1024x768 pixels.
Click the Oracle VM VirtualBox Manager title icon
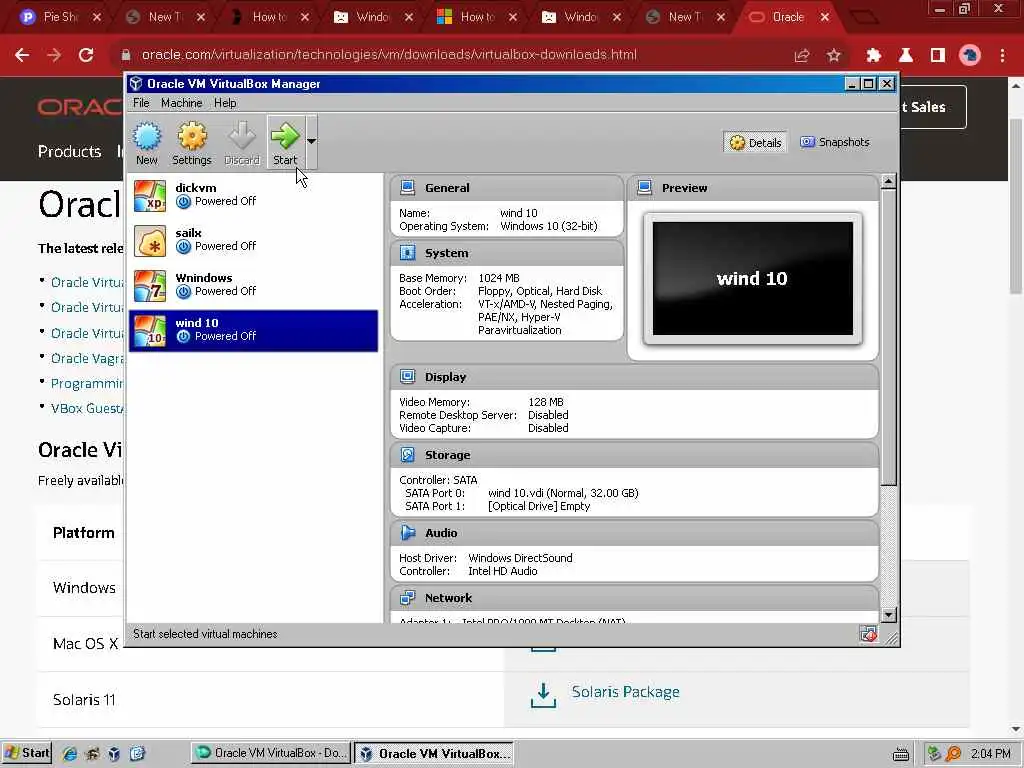136,84
